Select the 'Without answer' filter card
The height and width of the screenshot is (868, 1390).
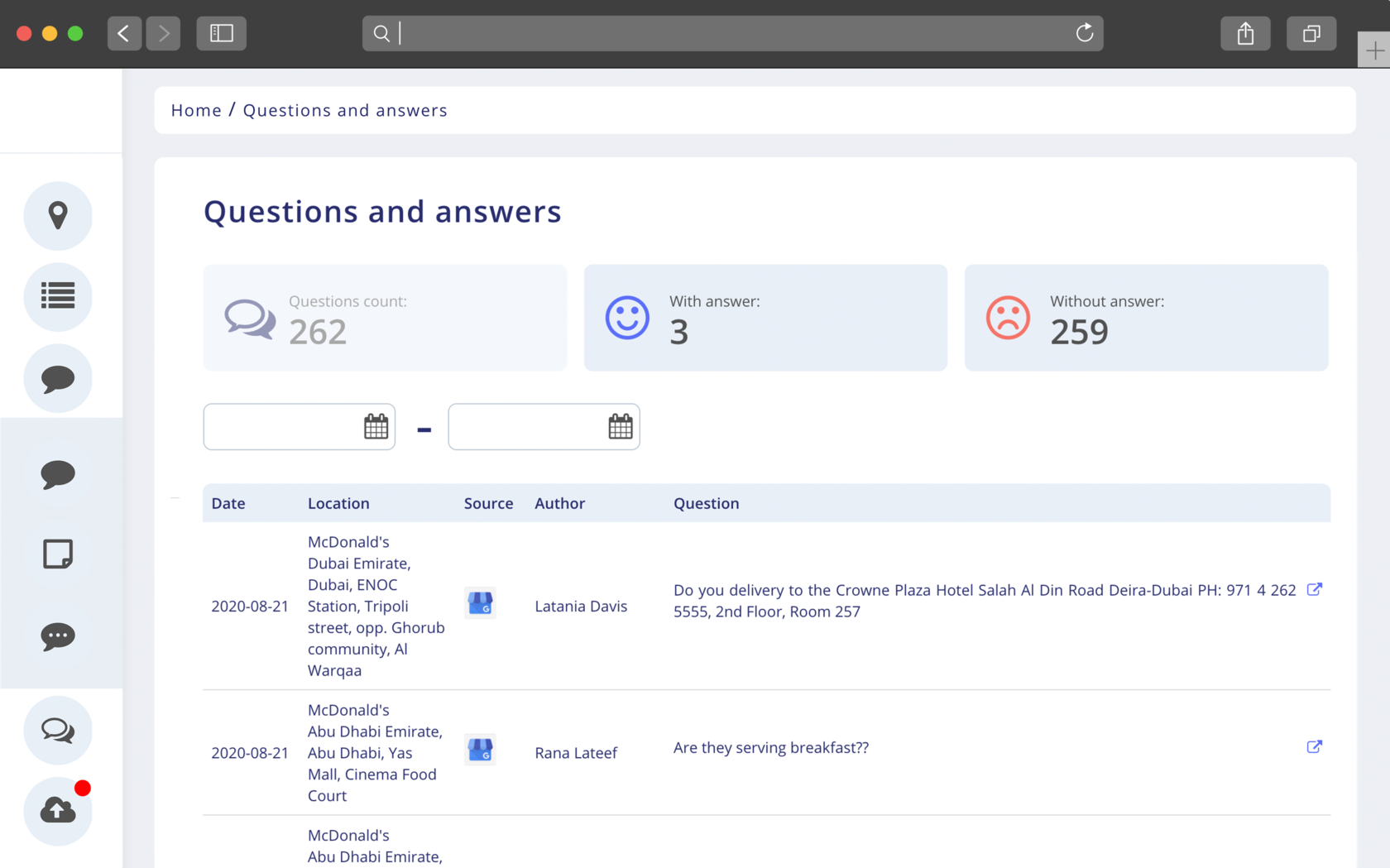tap(1146, 318)
